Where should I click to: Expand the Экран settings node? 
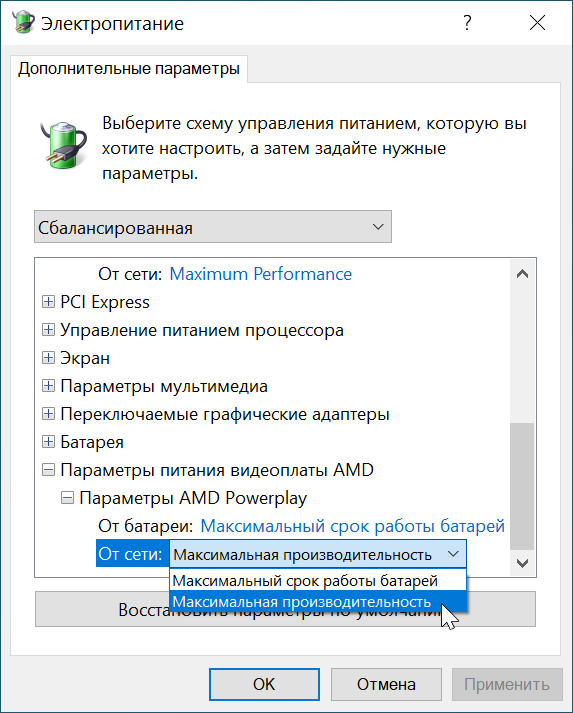click(x=48, y=358)
